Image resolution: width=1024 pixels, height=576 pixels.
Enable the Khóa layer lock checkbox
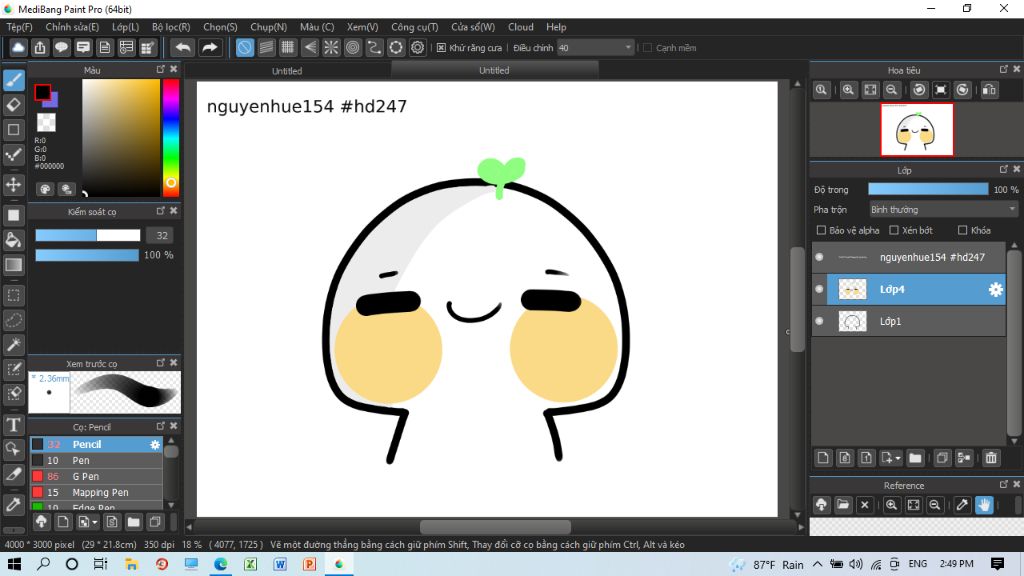click(x=961, y=231)
